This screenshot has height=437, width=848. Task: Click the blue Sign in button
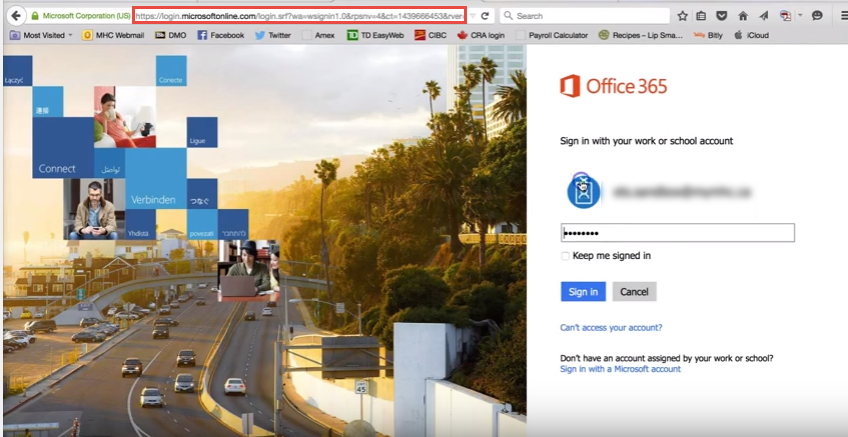coord(583,292)
